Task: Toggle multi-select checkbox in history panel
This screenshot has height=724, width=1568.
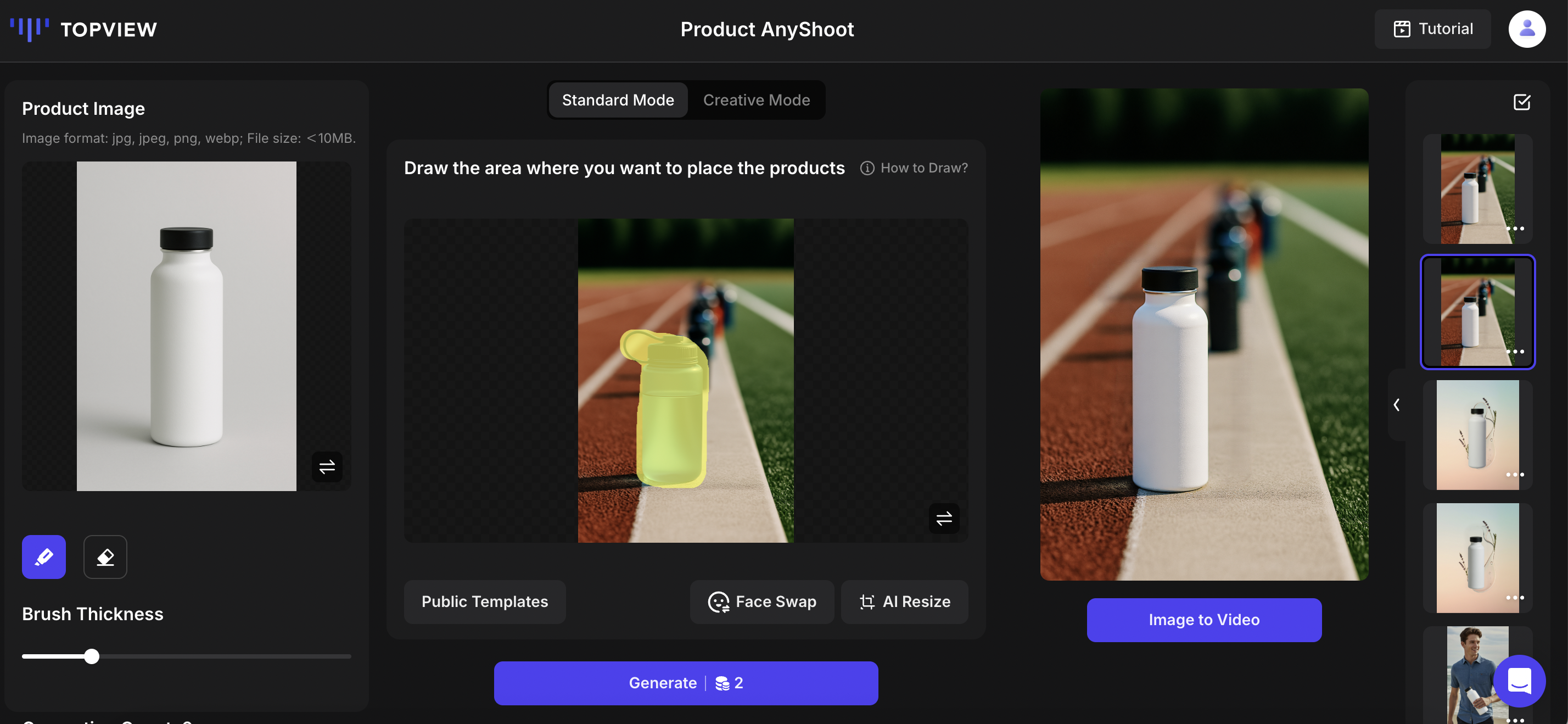Action: point(1521,102)
